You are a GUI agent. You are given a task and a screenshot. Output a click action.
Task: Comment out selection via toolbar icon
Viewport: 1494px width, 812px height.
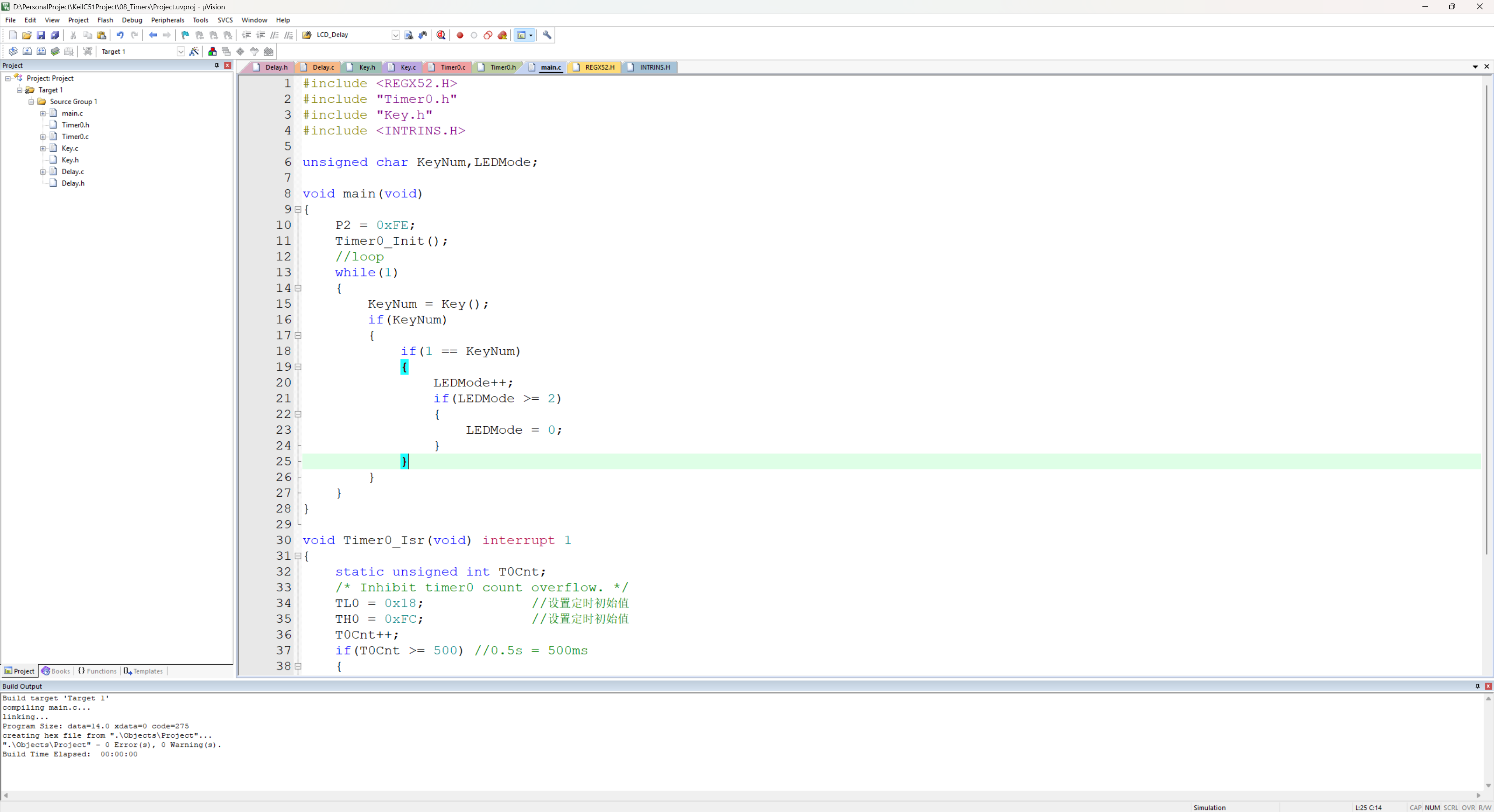pos(274,35)
